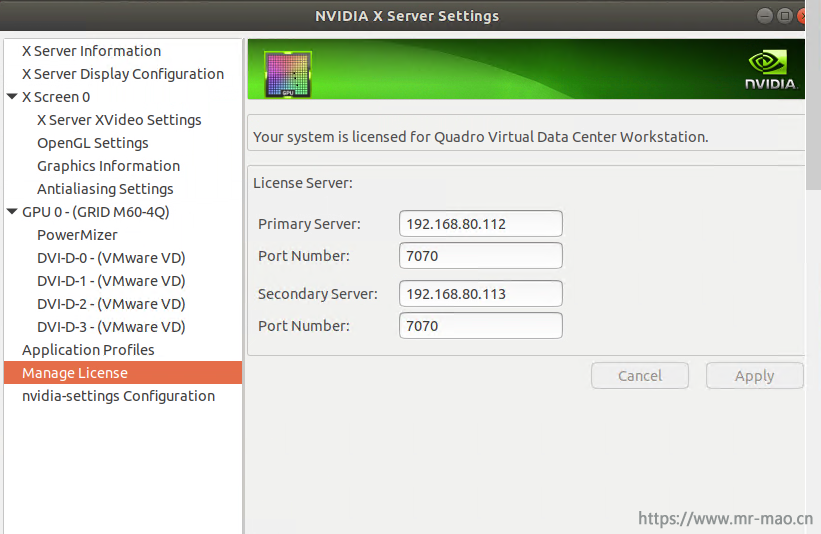Click the Primary Server address field
Screen dimensions: 821x534
click(481, 224)
